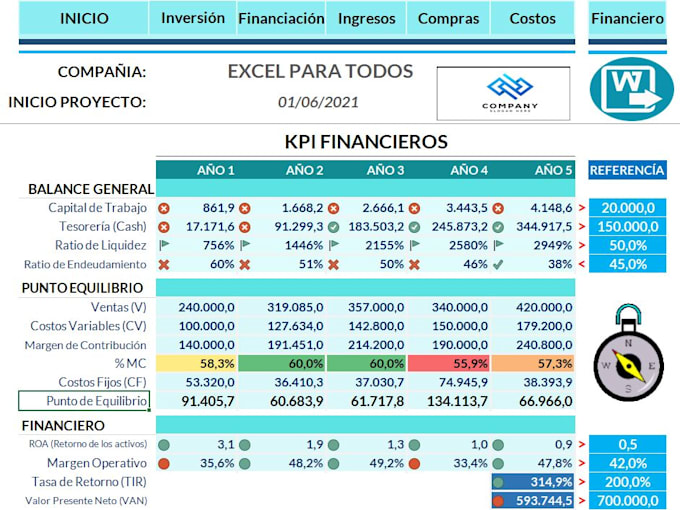Click green flag icon beside Liquidez 2580%

point(414,245)
